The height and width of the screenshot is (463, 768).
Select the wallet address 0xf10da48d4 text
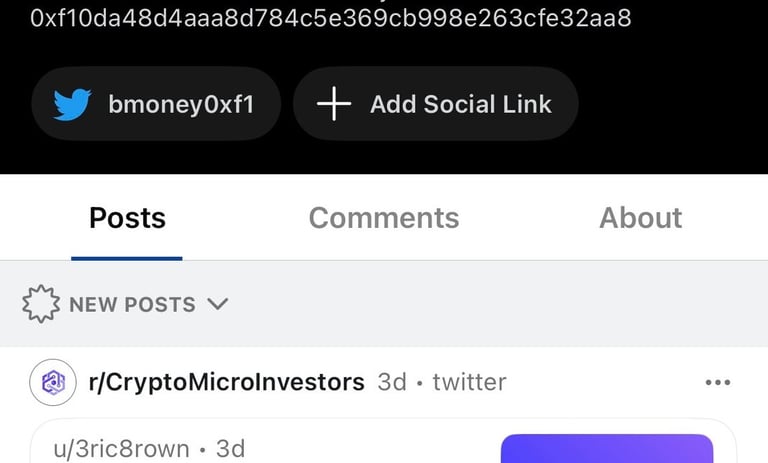click(x=331, y=19)
